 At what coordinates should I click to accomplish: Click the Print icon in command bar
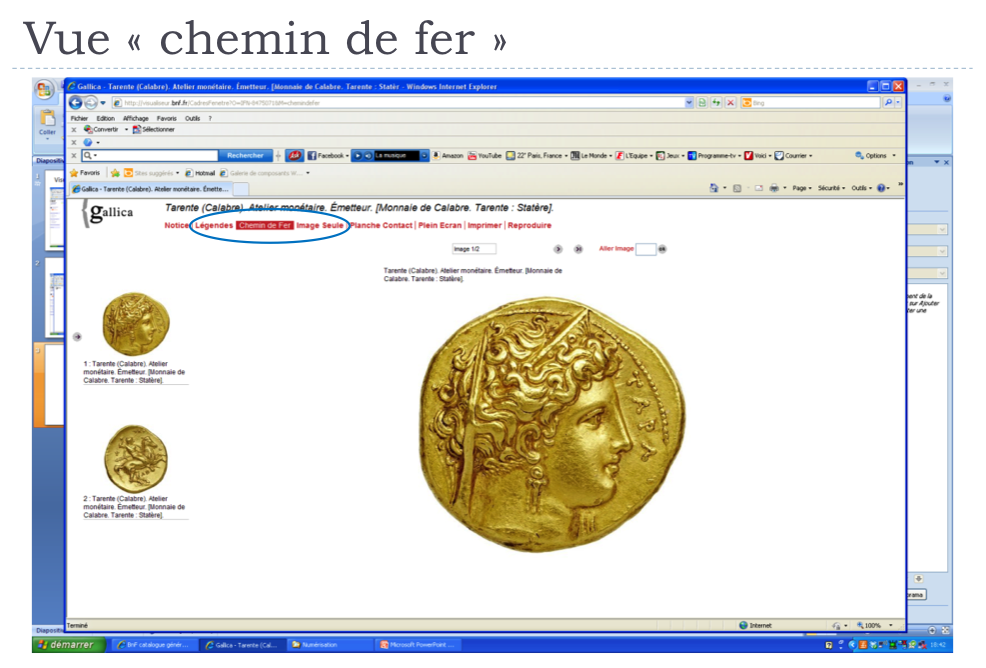point(774,188)
